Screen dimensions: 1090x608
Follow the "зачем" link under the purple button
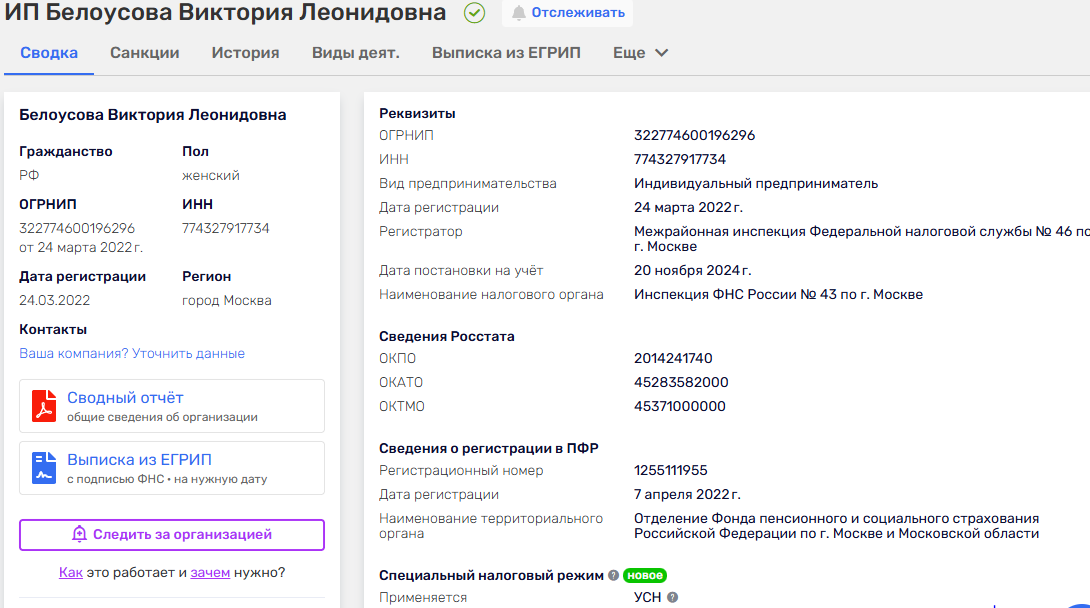(x=210, y=573)
